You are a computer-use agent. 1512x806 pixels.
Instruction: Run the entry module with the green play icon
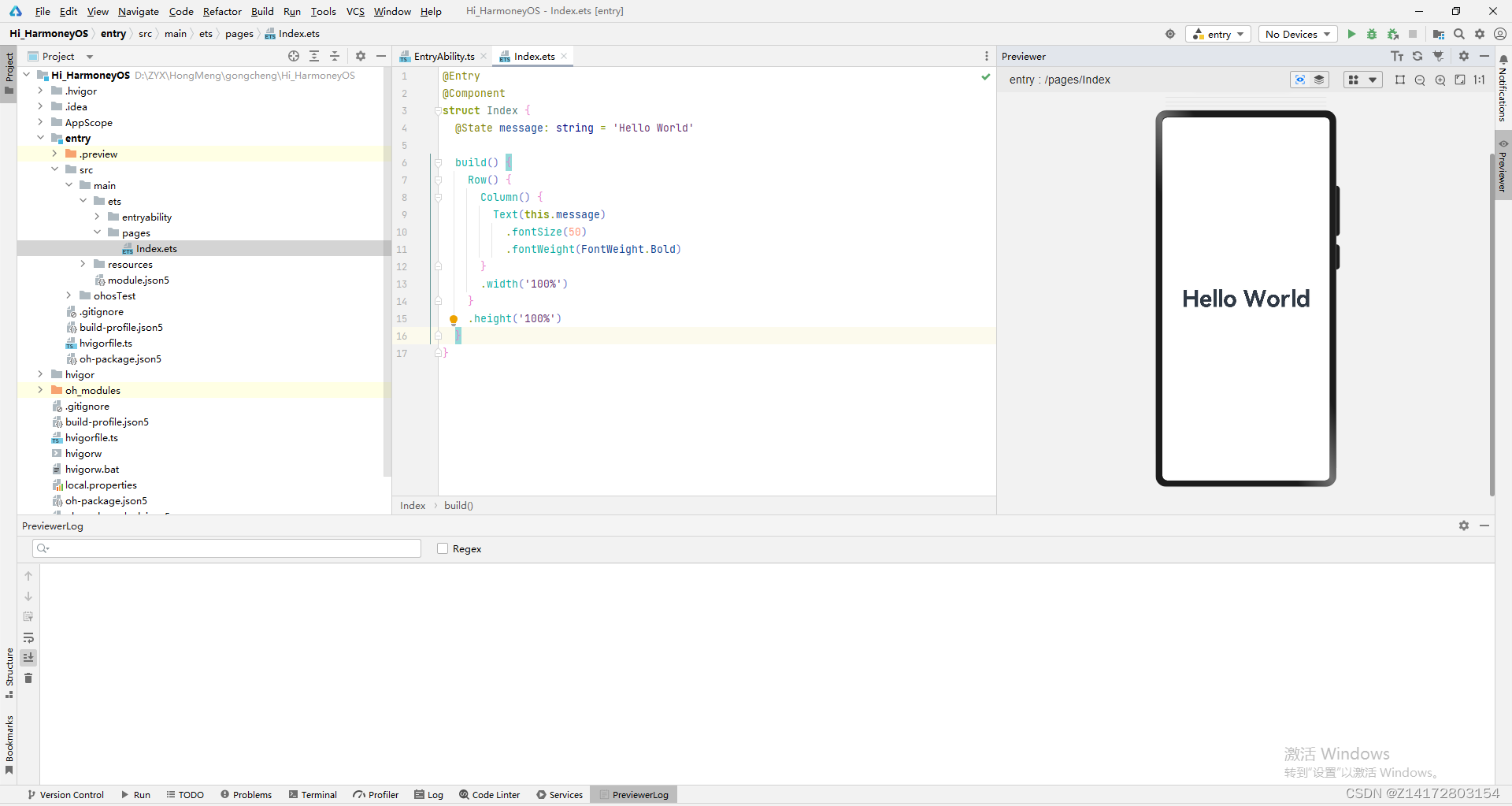pos(1351,34)
